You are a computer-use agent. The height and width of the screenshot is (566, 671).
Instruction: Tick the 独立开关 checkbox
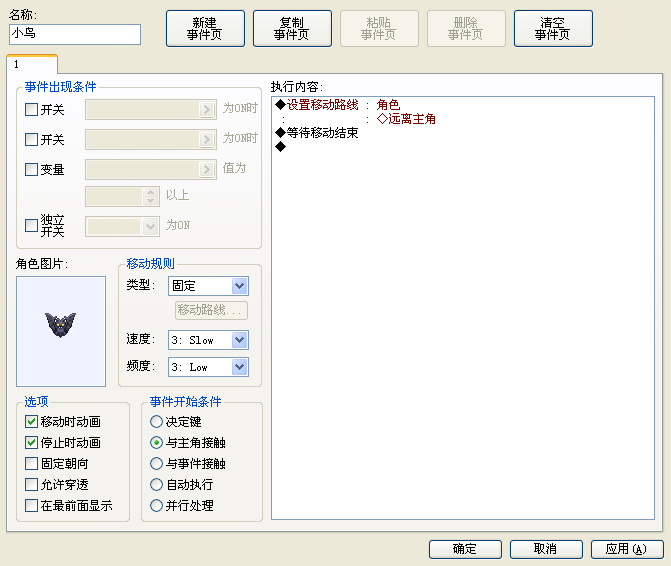[x=31, y=225]
